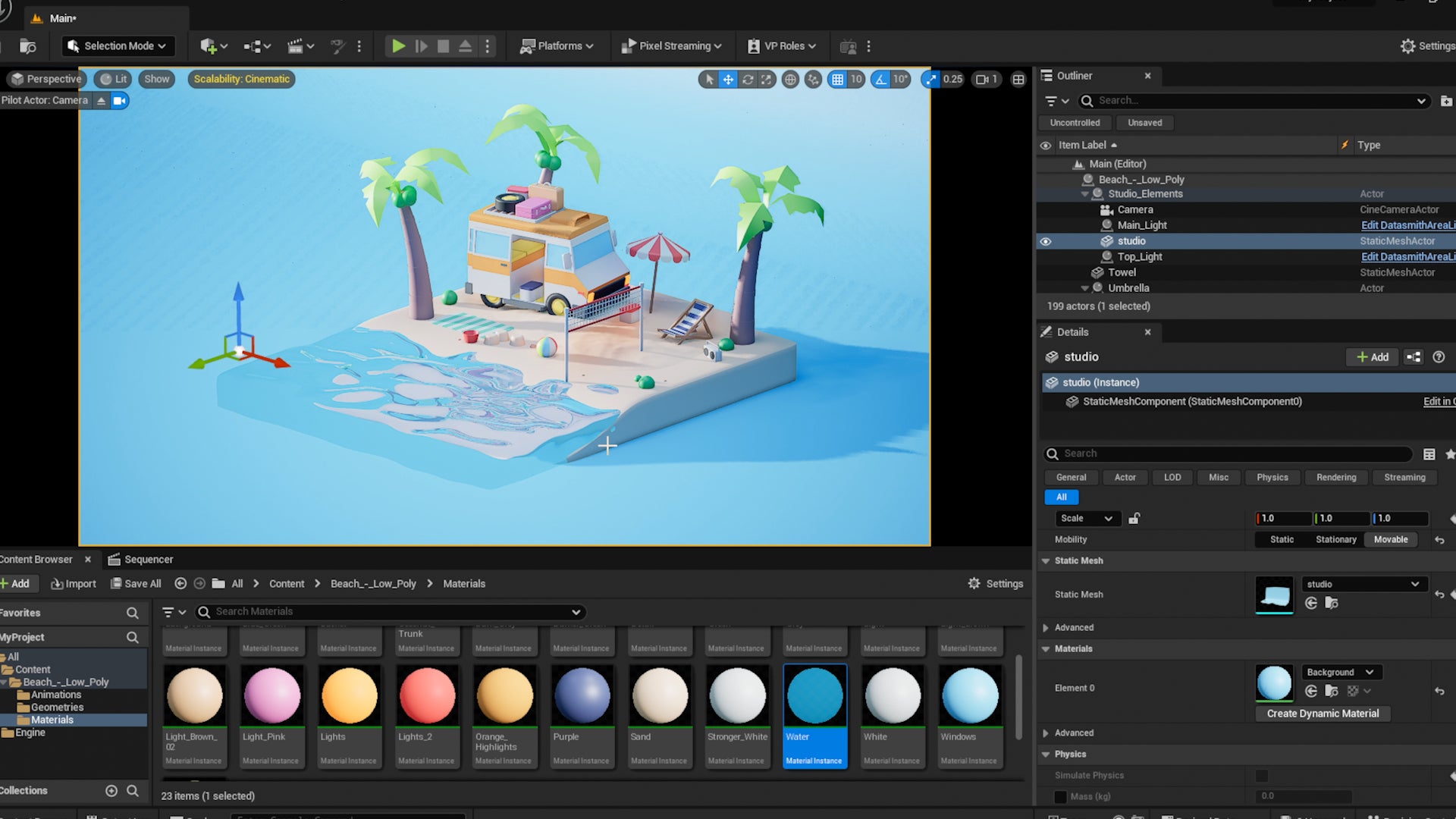Enable the Simulate Physics checkbox

(1261, 776)
